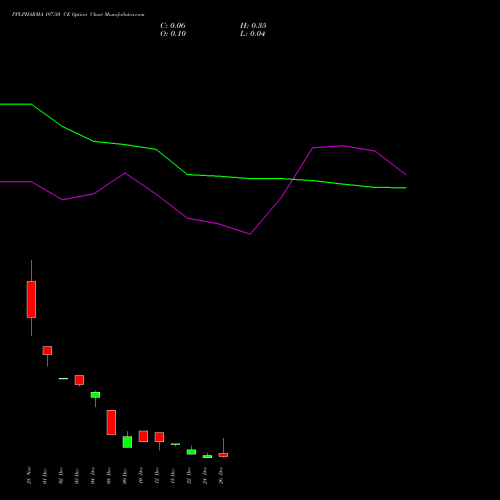Image resolution: width=500 pixels, height=500 pixels.
Task: Click the "26 Dec" date axis label
Action: 221,476
